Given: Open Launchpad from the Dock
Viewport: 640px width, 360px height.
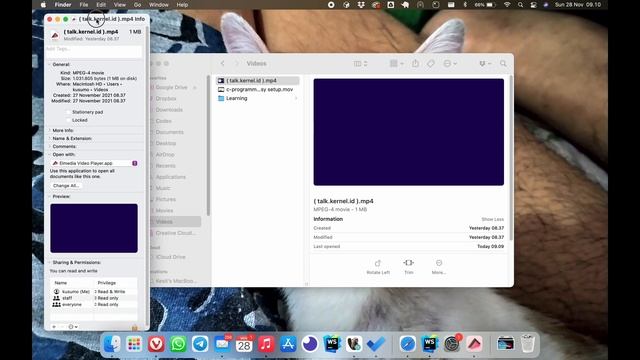Looking at the screenshot, I should (134, 344).
